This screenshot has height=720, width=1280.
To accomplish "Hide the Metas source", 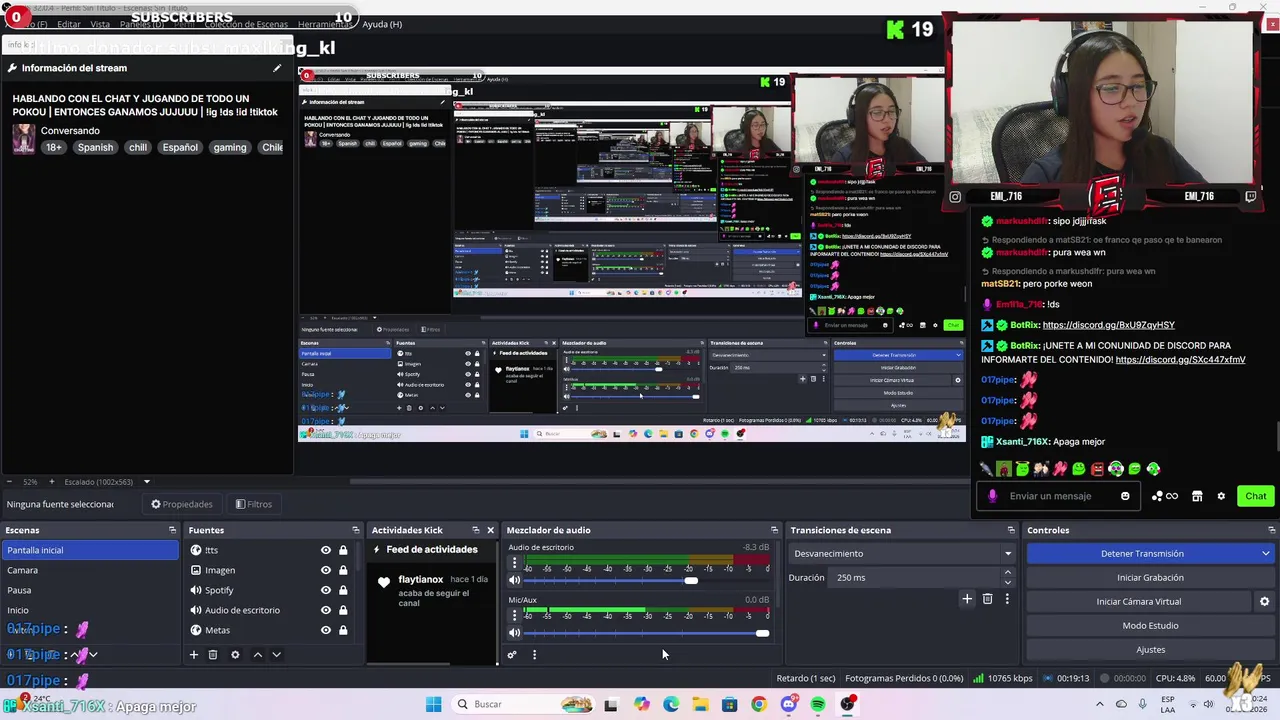I will (x=325, y=630).
